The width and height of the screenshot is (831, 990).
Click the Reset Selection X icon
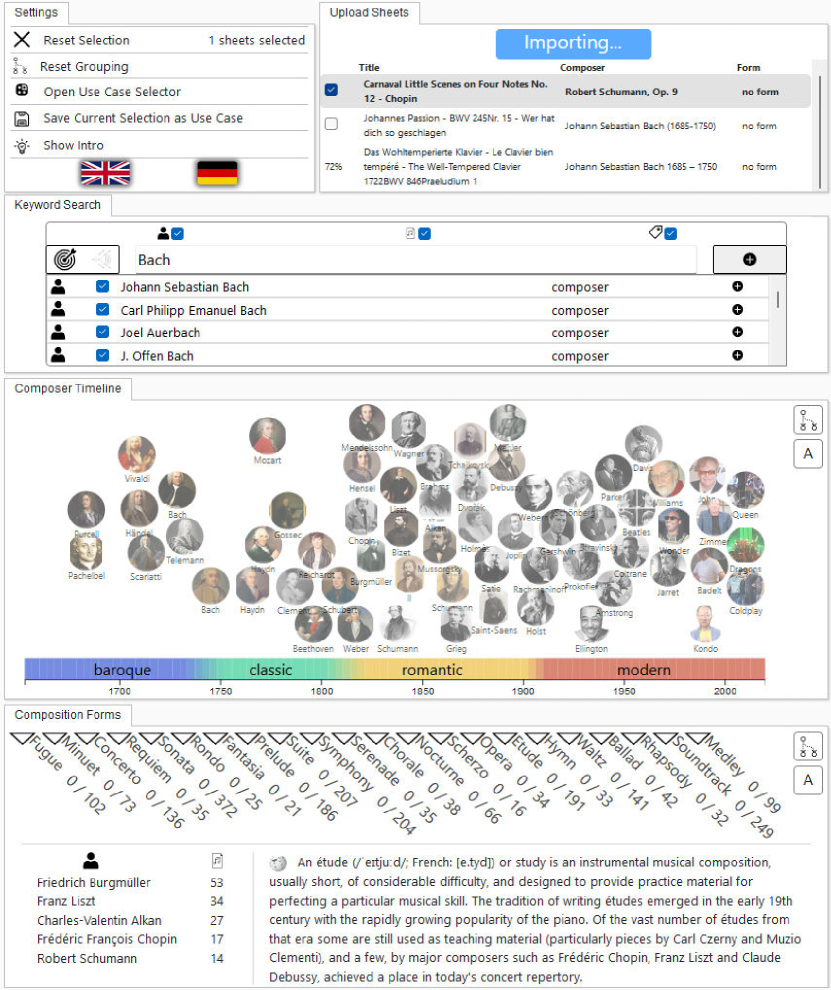pyautogui.click(x=22, y=40)
